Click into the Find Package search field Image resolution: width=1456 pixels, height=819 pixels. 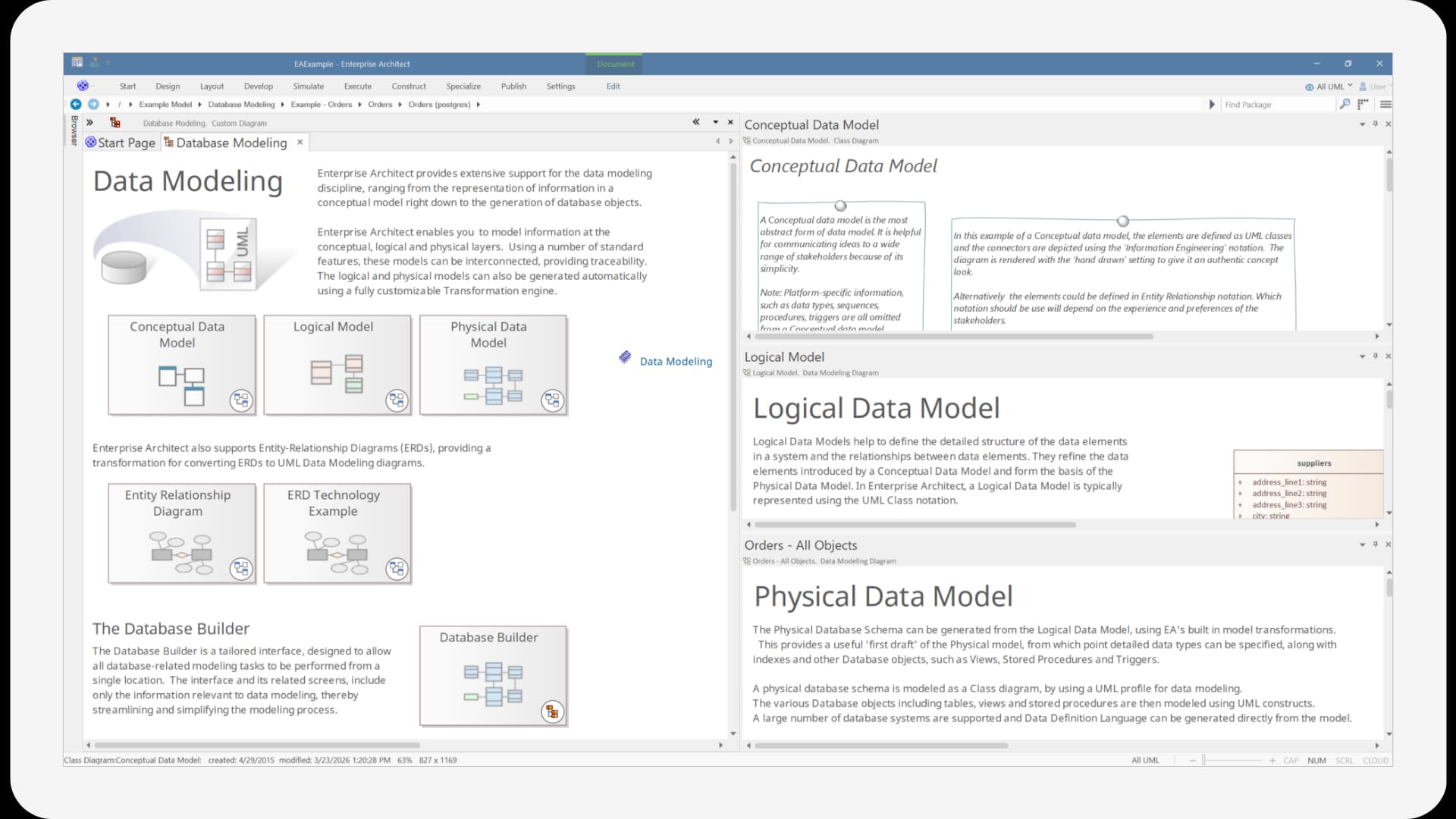(x=1277, y=105)
